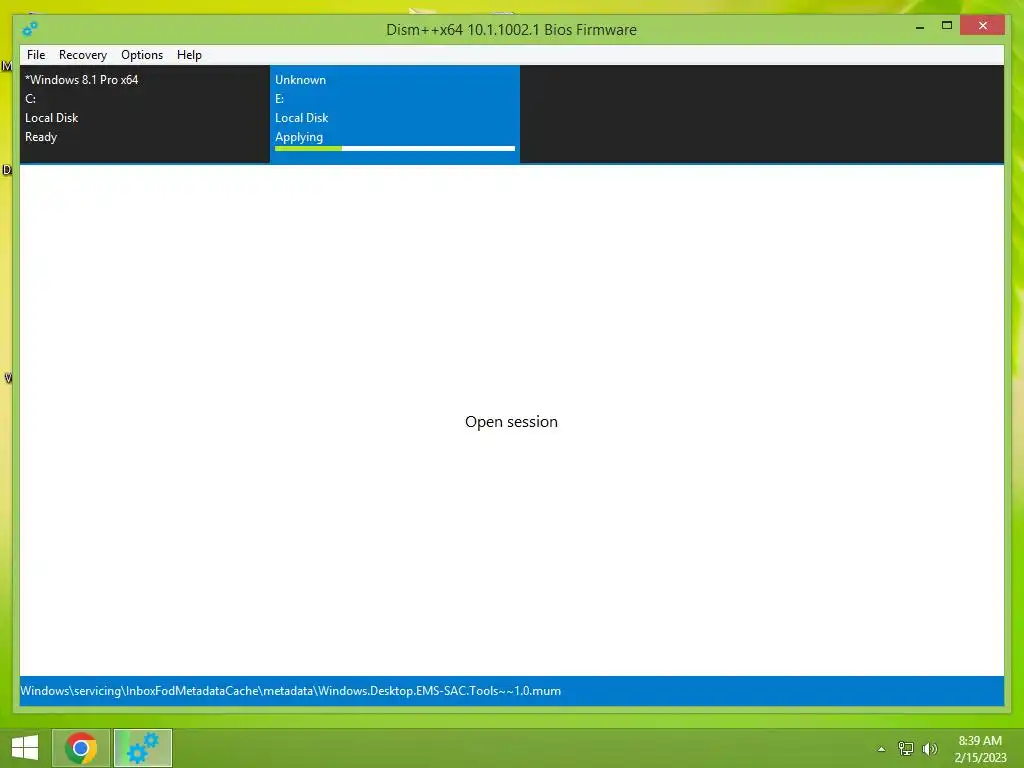Select the Windows 8.1 Pro x64 image tile
1024x768 pixels.
[144, 114]
